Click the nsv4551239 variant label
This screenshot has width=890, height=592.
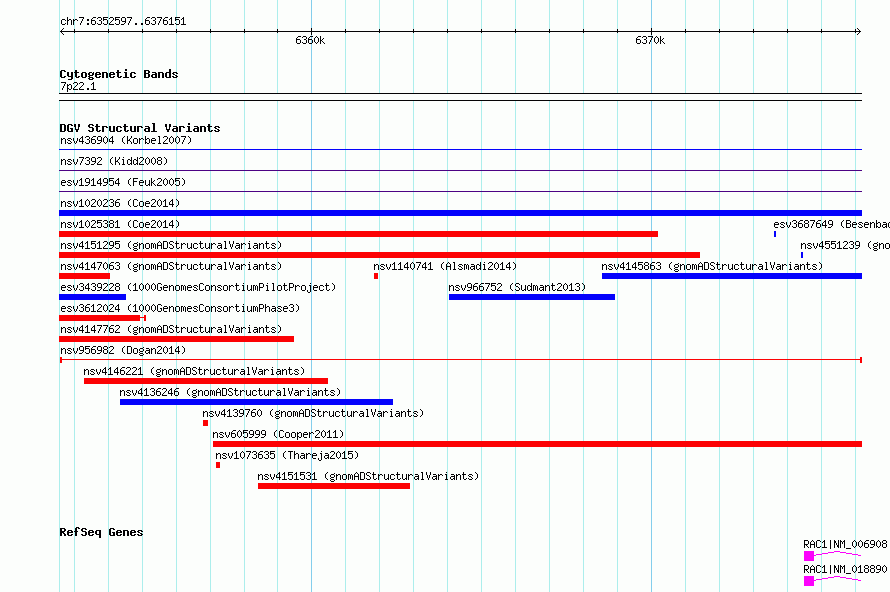[845, 245]
